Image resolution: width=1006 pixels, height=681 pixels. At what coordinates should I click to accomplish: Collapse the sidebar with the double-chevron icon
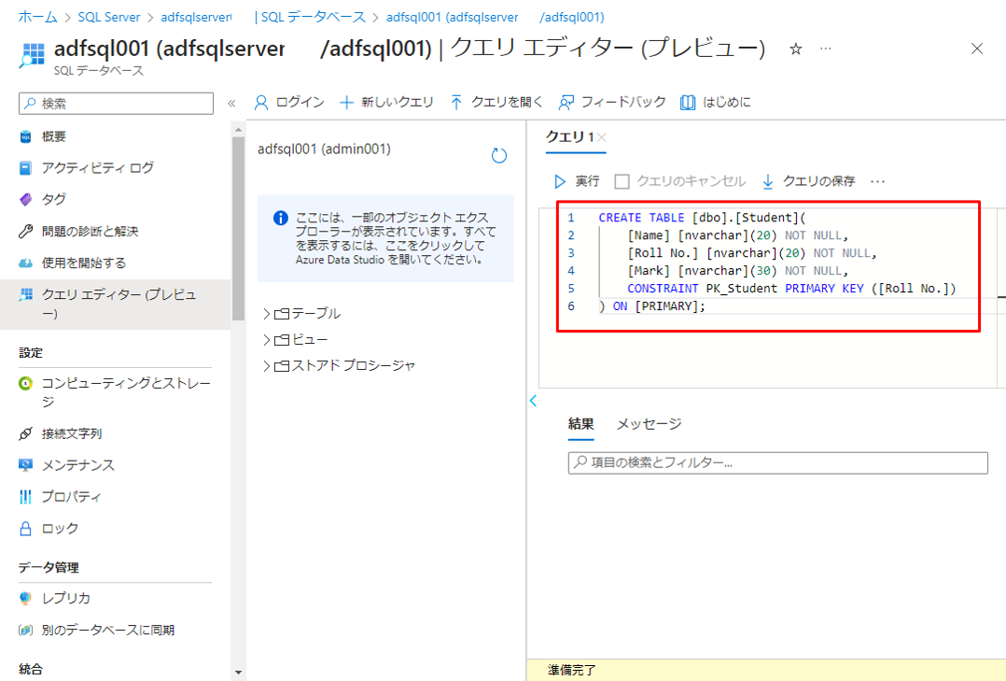232,103
